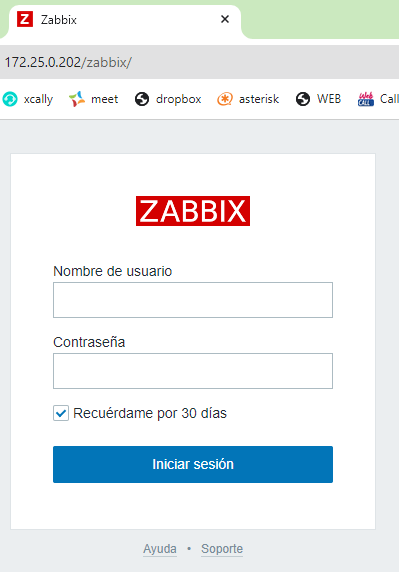Close the Zabbix browser tab
This screenshot has width=399, height=572.
pos(225,19)
